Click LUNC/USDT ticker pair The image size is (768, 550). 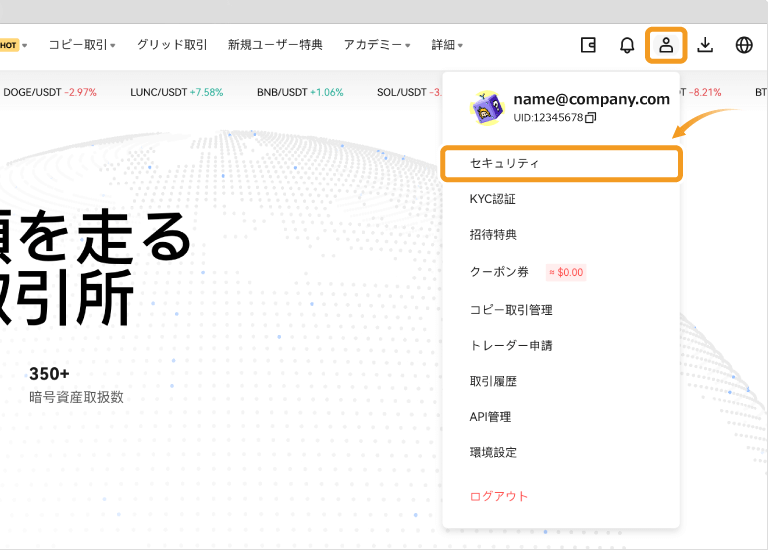point(176,92)
